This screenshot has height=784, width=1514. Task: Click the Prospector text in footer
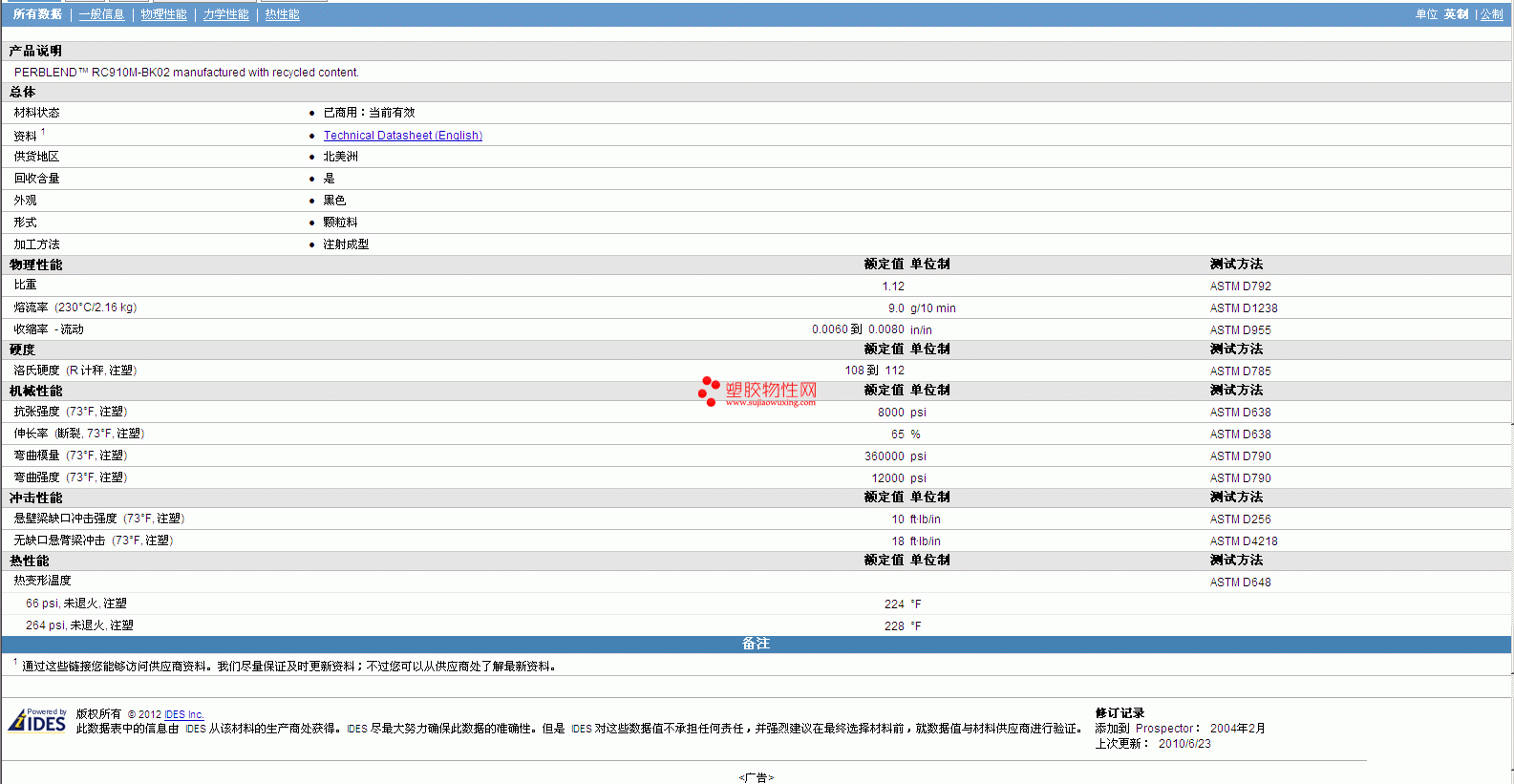click(x=1164, y=729)
